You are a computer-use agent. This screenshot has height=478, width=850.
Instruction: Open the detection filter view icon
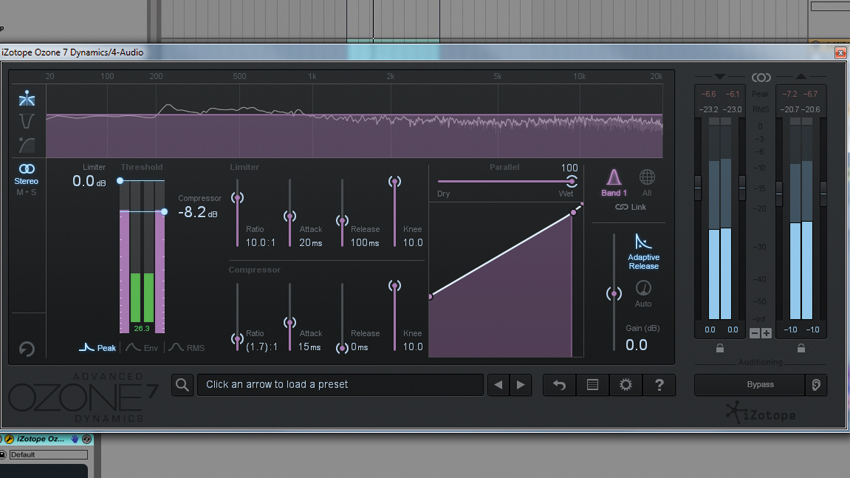point(27,121)
